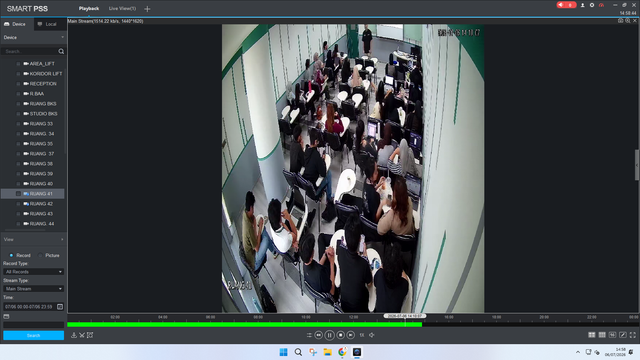This screenshot has width=640, height=360.
Task: Select the Picture radio button
Action: [40, 255]
